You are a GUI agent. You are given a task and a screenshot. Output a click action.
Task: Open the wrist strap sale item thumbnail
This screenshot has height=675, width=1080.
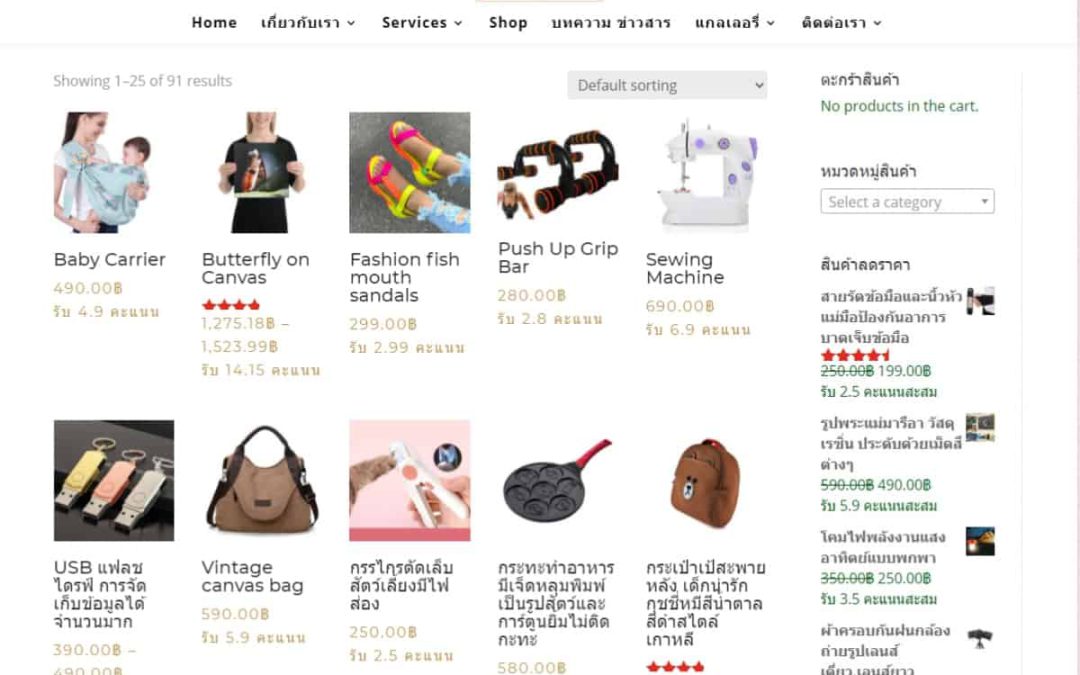(x=980, y=301)
